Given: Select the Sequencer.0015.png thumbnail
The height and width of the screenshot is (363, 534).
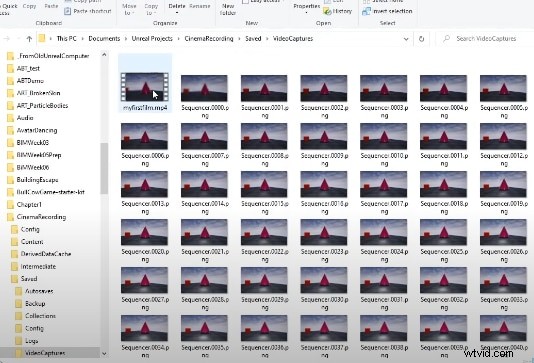Looking at the screenshot, I should click(264, 184).
